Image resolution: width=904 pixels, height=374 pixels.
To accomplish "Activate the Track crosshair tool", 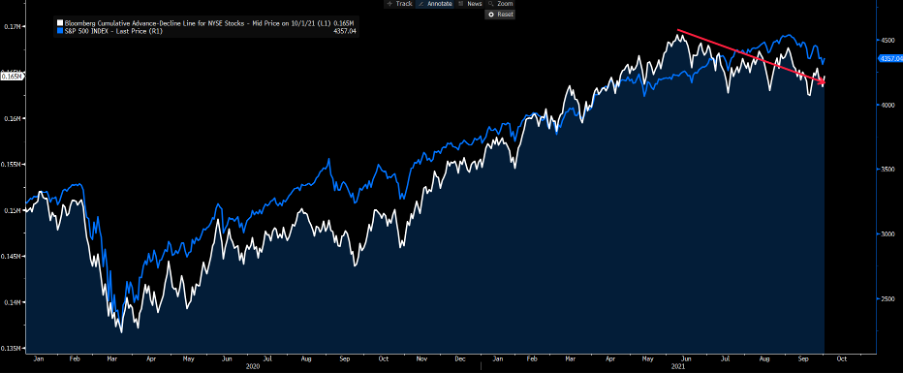I will (x=400, y=3).
